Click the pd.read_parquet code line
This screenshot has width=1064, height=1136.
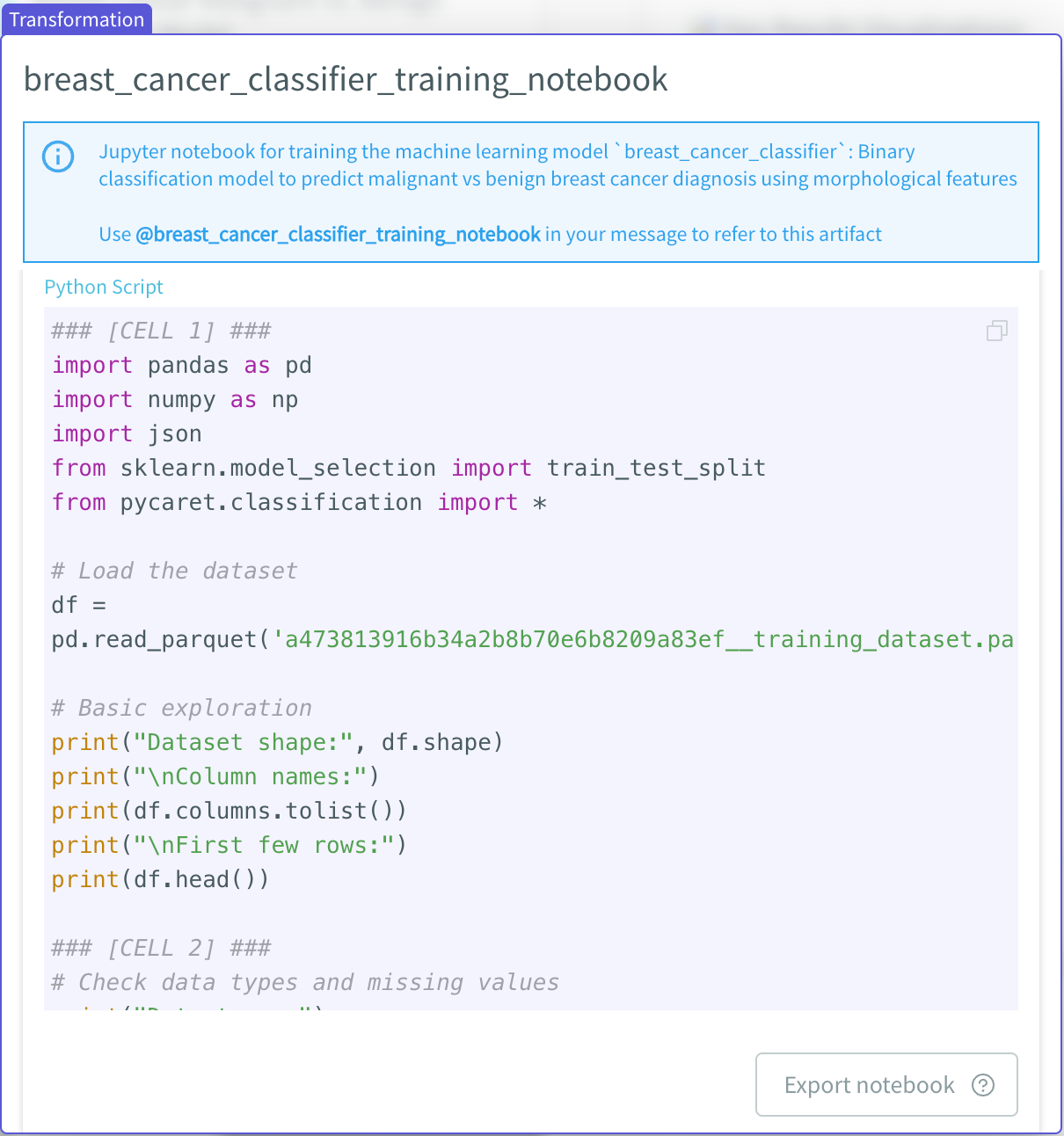tap(531, 639)
